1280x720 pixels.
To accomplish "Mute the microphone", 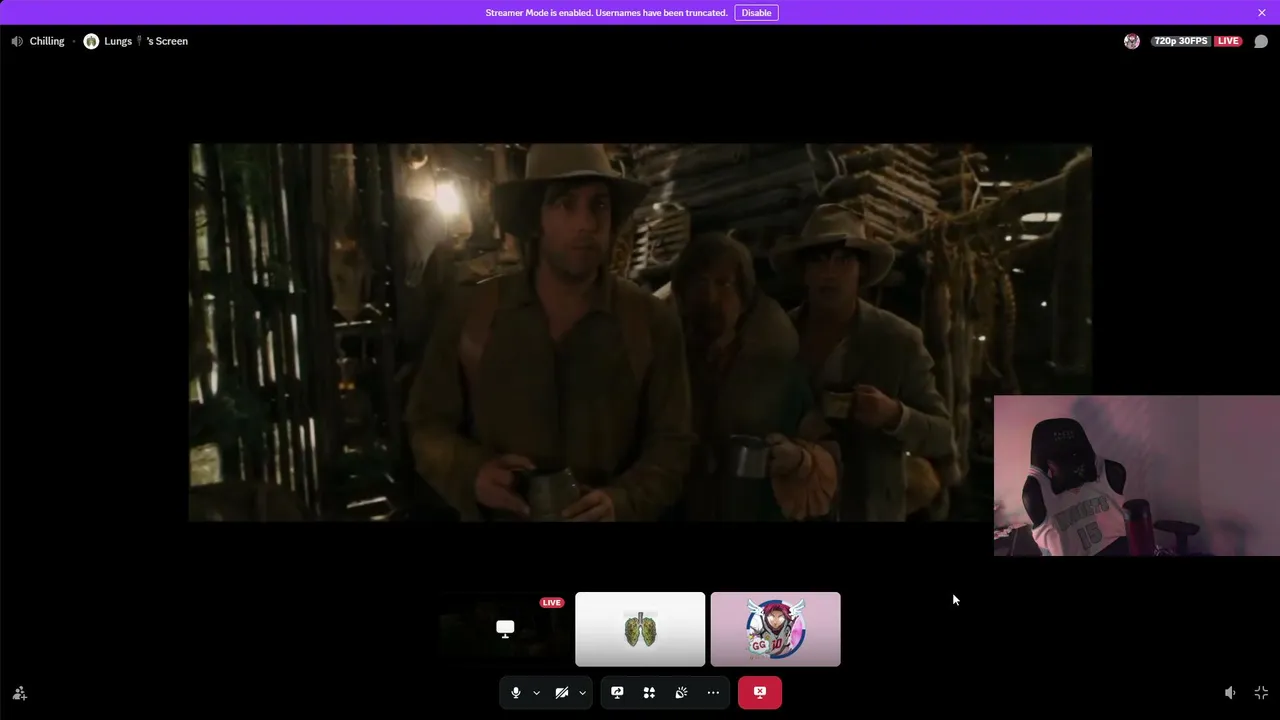I will point(516,692).
